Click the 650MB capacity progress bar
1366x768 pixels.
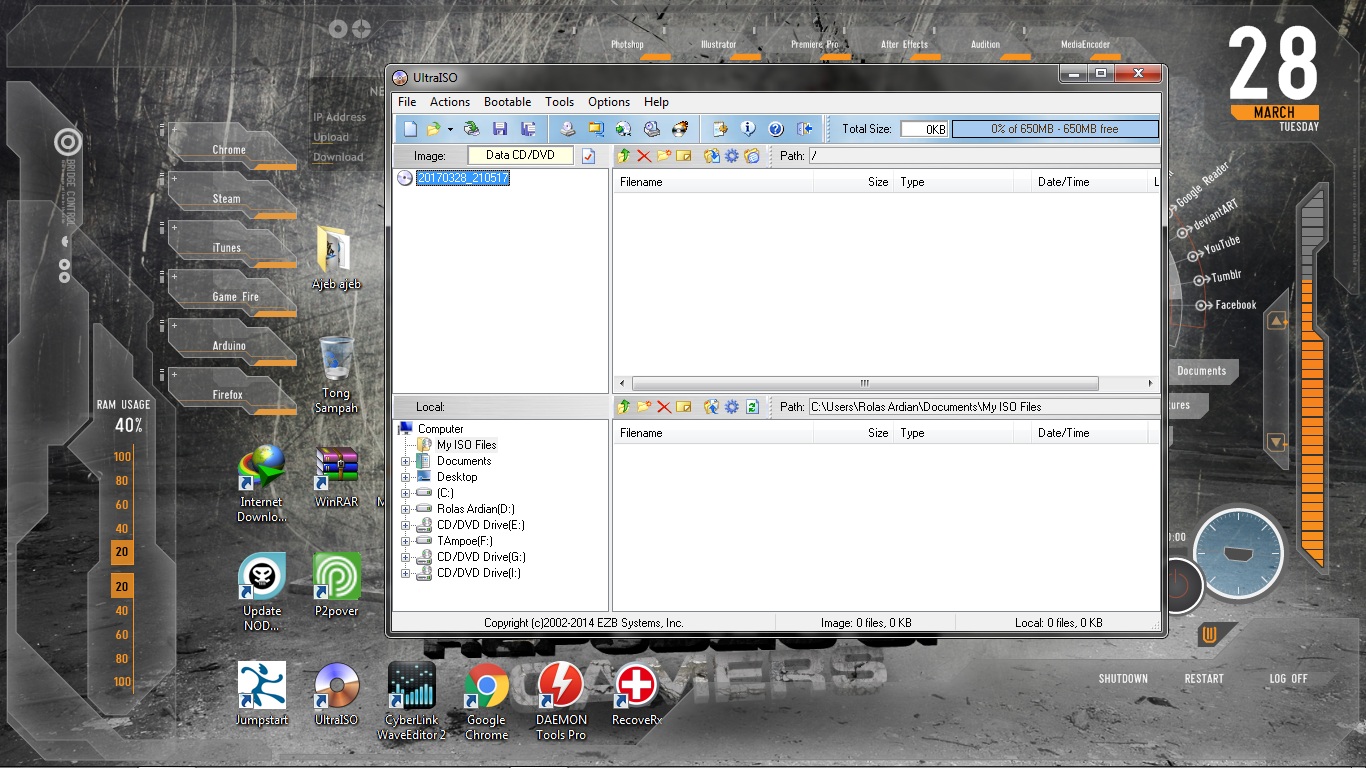[x=1055, y=129]
